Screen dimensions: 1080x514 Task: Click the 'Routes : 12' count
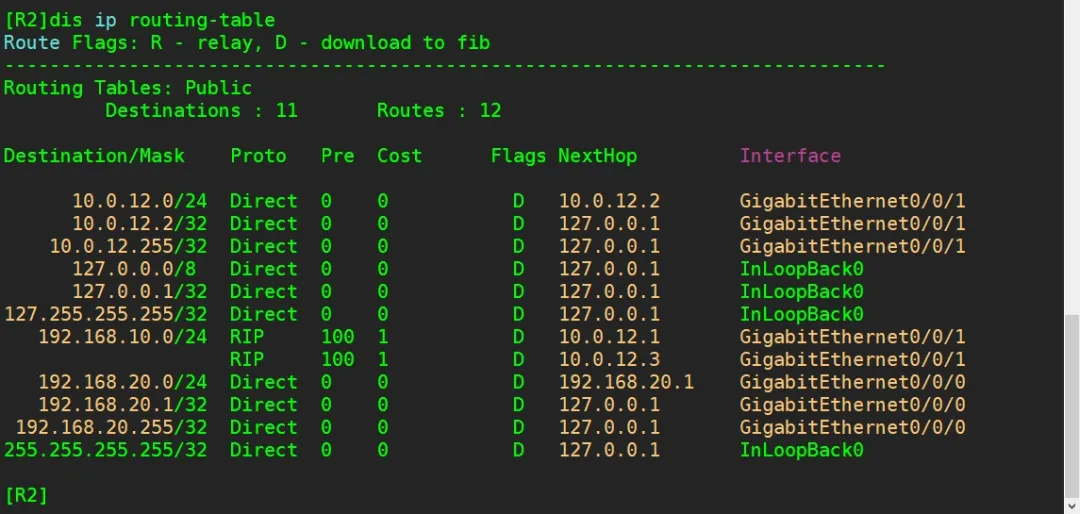pyautogui.click(x=439, y=111)
